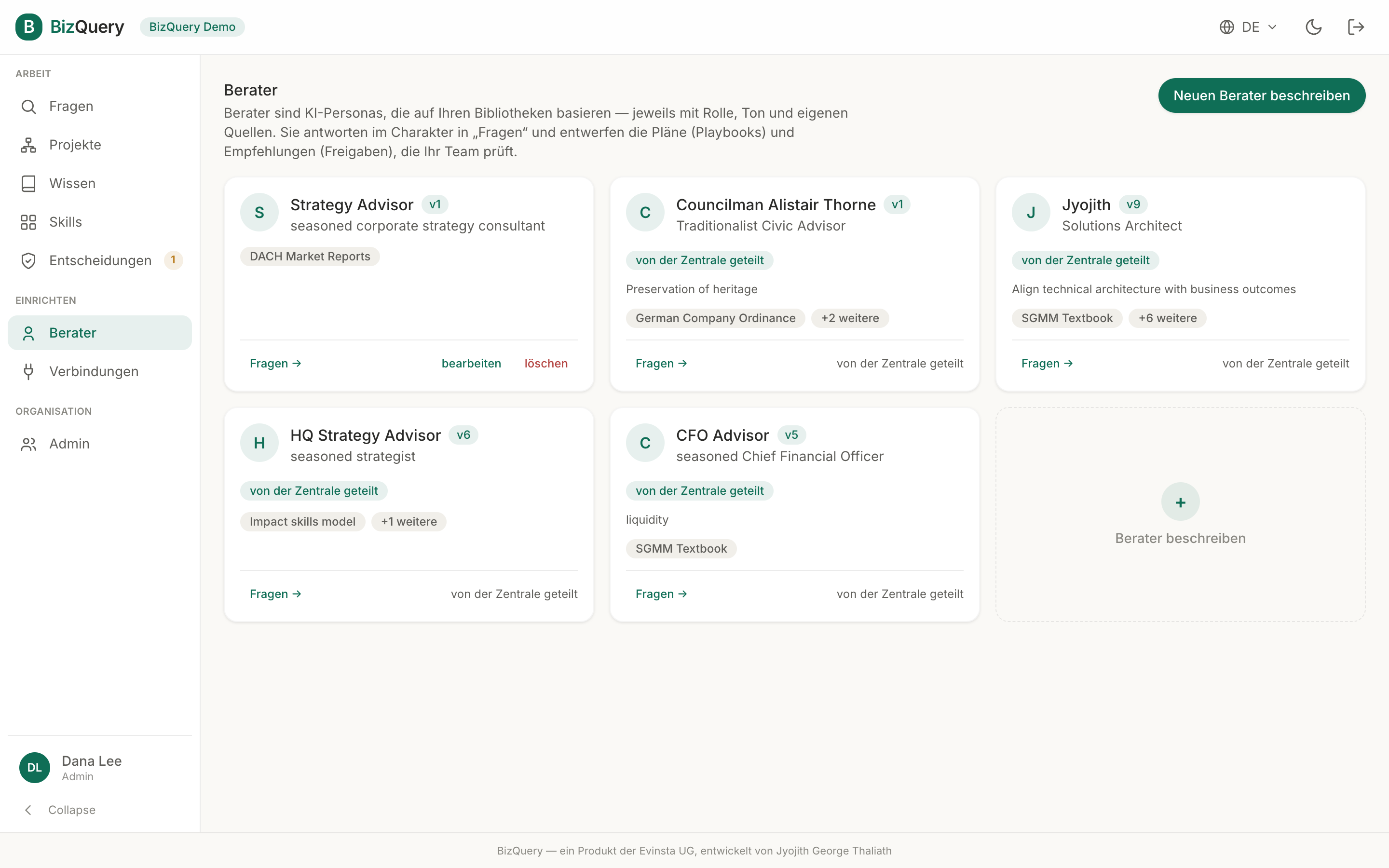Click the Projekte hierarchy icon
The height and width of the screenshot is (868, 1389).
29,145
